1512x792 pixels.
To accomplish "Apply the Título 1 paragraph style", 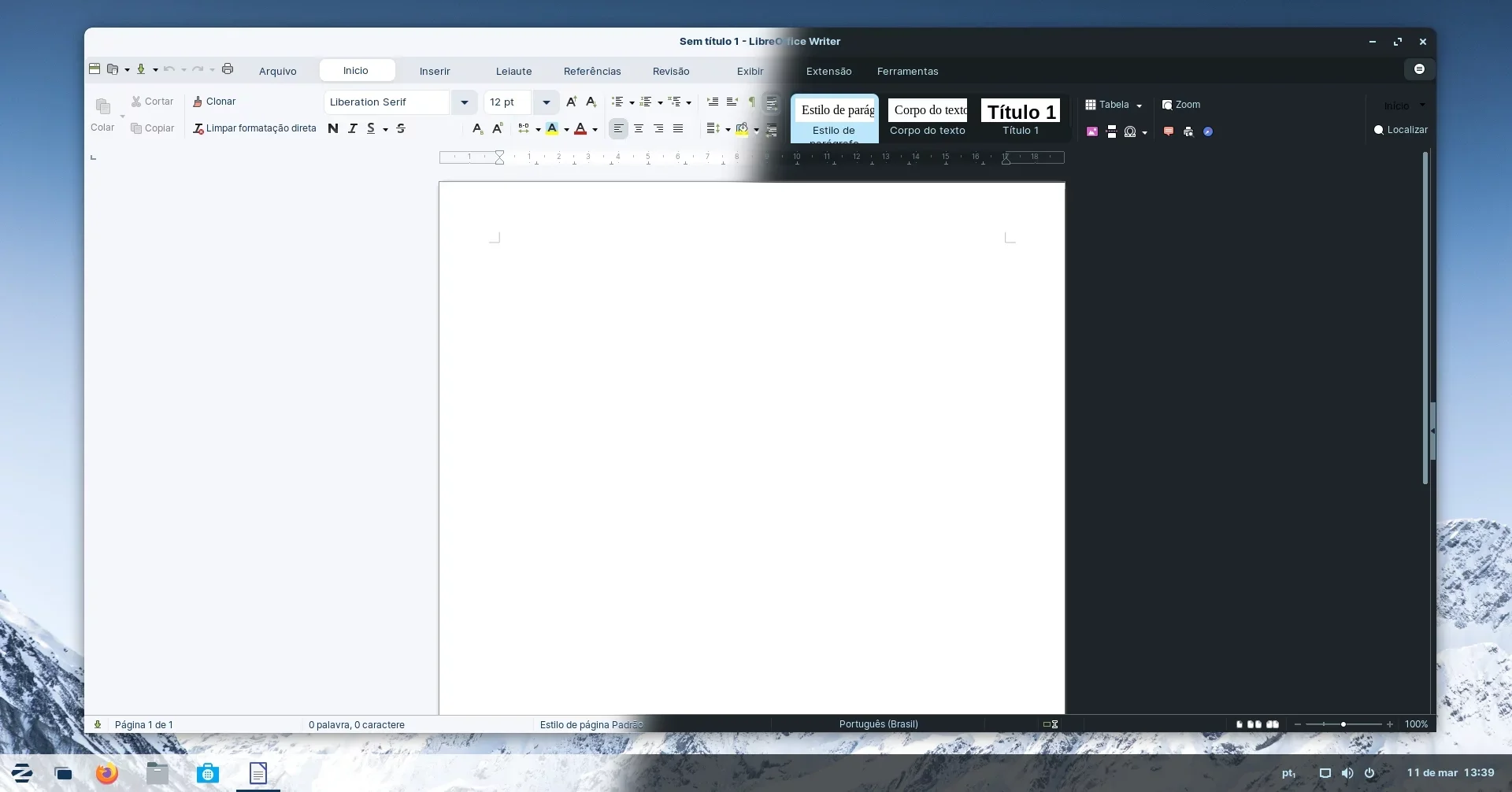I will pos(1021,118).
